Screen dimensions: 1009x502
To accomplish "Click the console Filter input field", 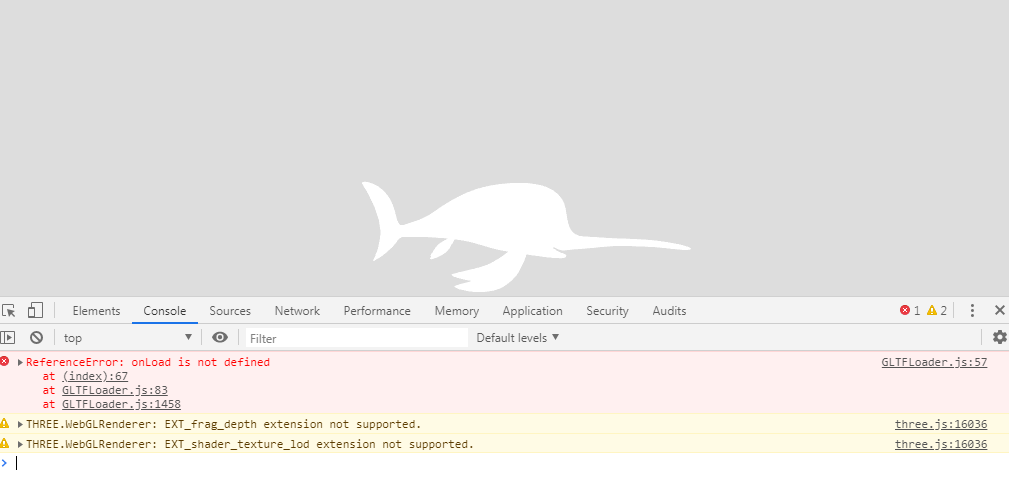I will coord(355,338).
